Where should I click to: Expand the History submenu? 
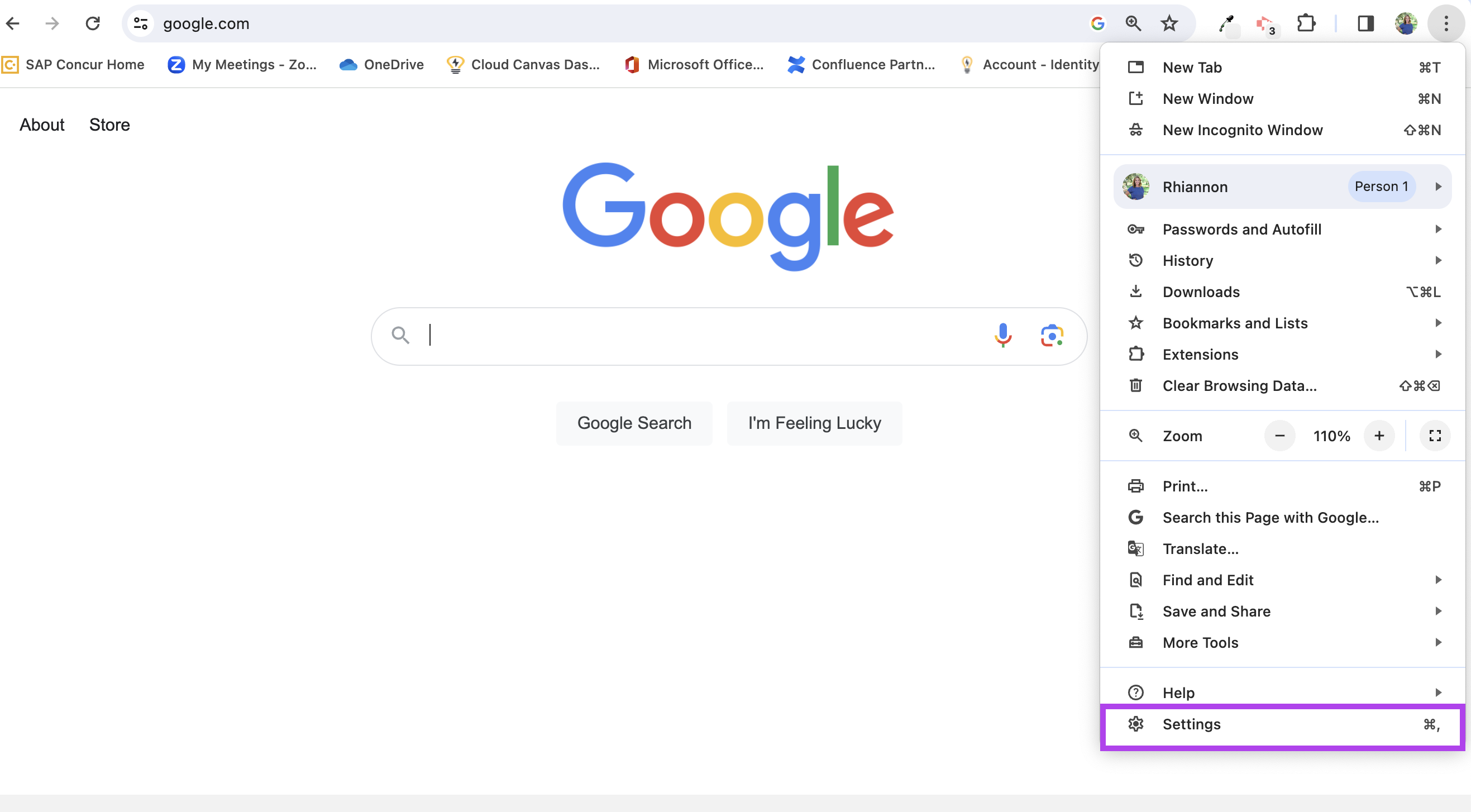1283,260
